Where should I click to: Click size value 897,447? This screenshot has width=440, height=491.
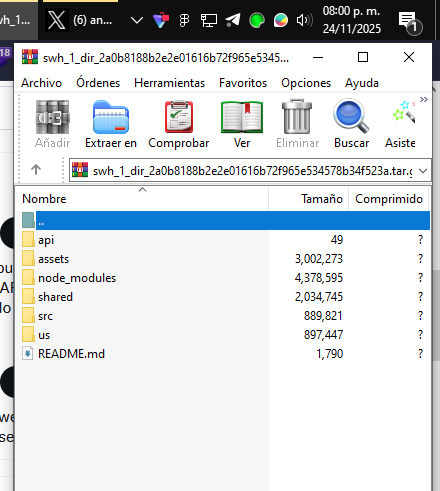[x=323, y=335]
